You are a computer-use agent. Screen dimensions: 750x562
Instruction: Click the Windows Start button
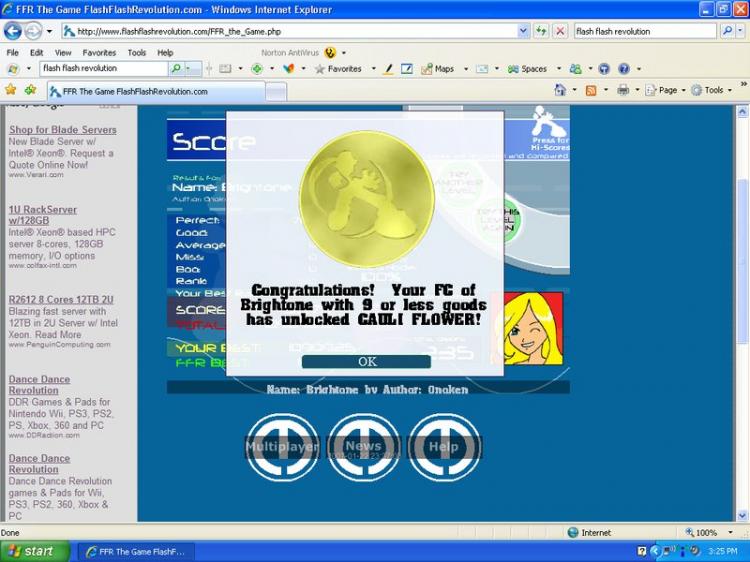coord(34,551)
